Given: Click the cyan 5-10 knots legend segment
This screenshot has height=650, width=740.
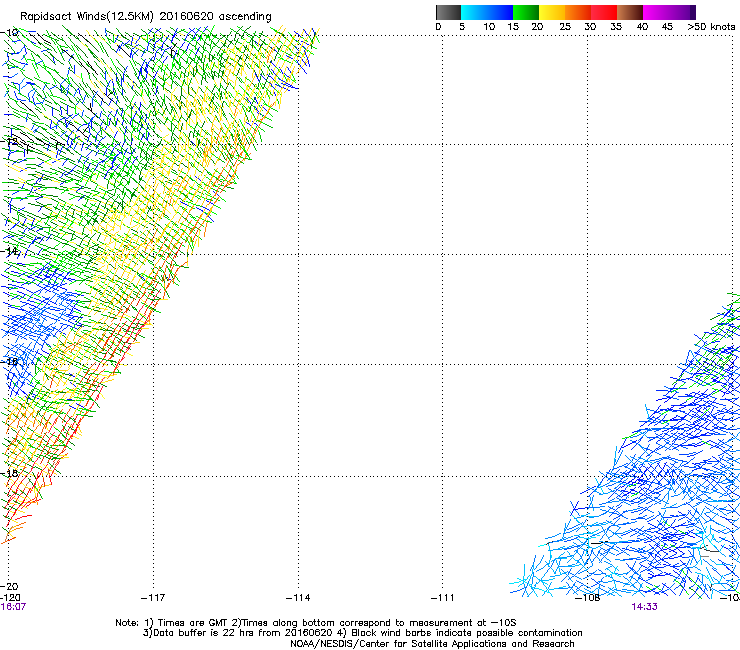Looking at the screenshot, I should click(x=474, y=12).
